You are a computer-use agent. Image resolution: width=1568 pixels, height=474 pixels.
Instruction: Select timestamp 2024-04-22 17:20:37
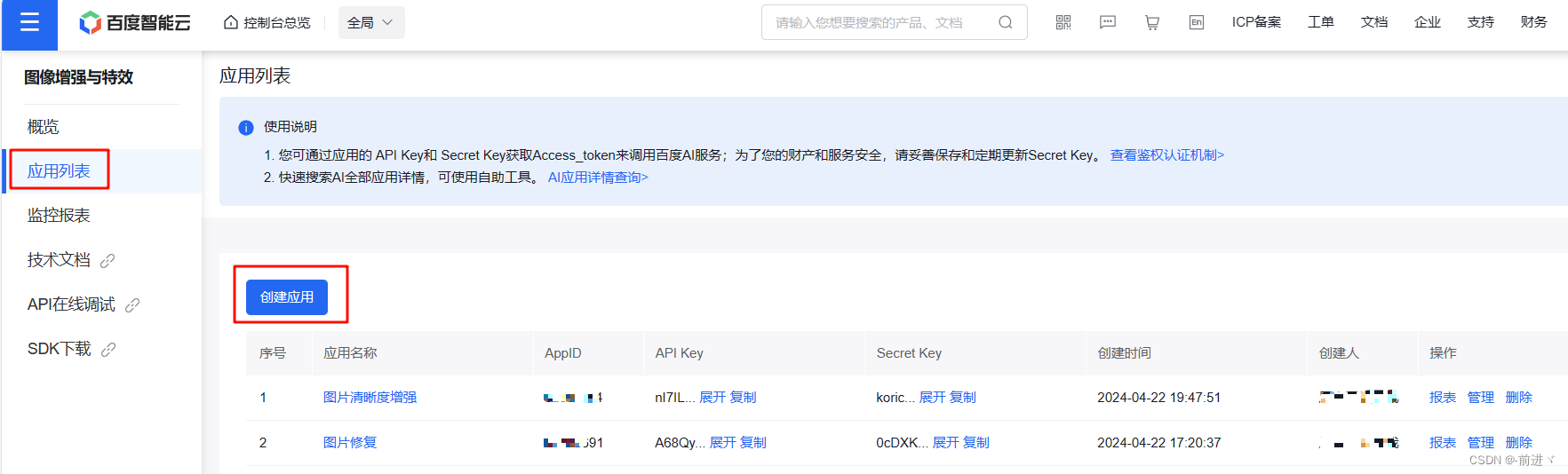point(1158,443)
